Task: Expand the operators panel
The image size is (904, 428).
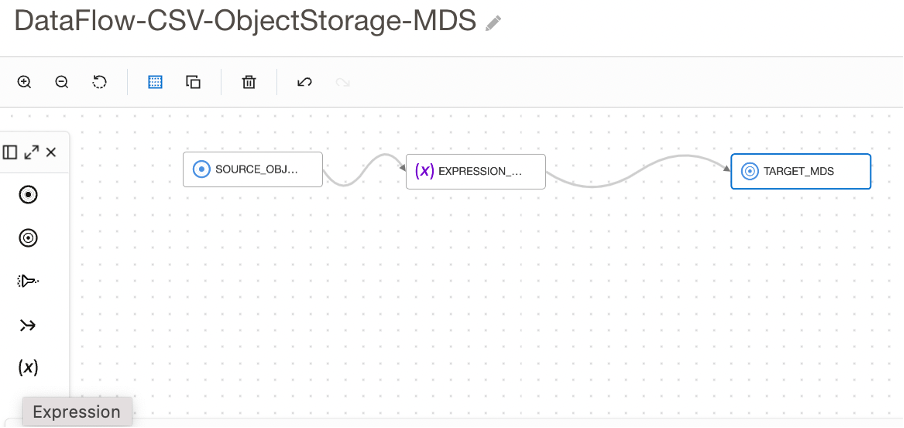Action: [x=31, y=152]
